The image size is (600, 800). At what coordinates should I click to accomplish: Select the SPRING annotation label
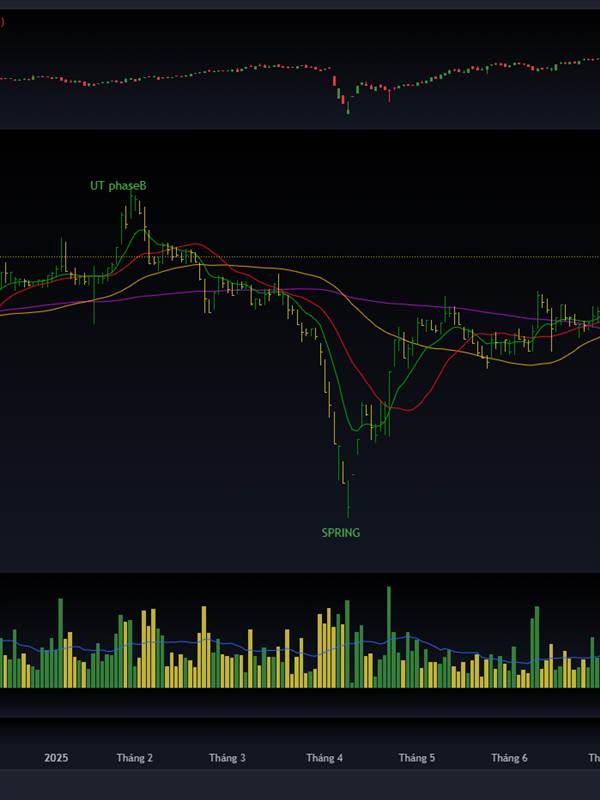[341, 533]
